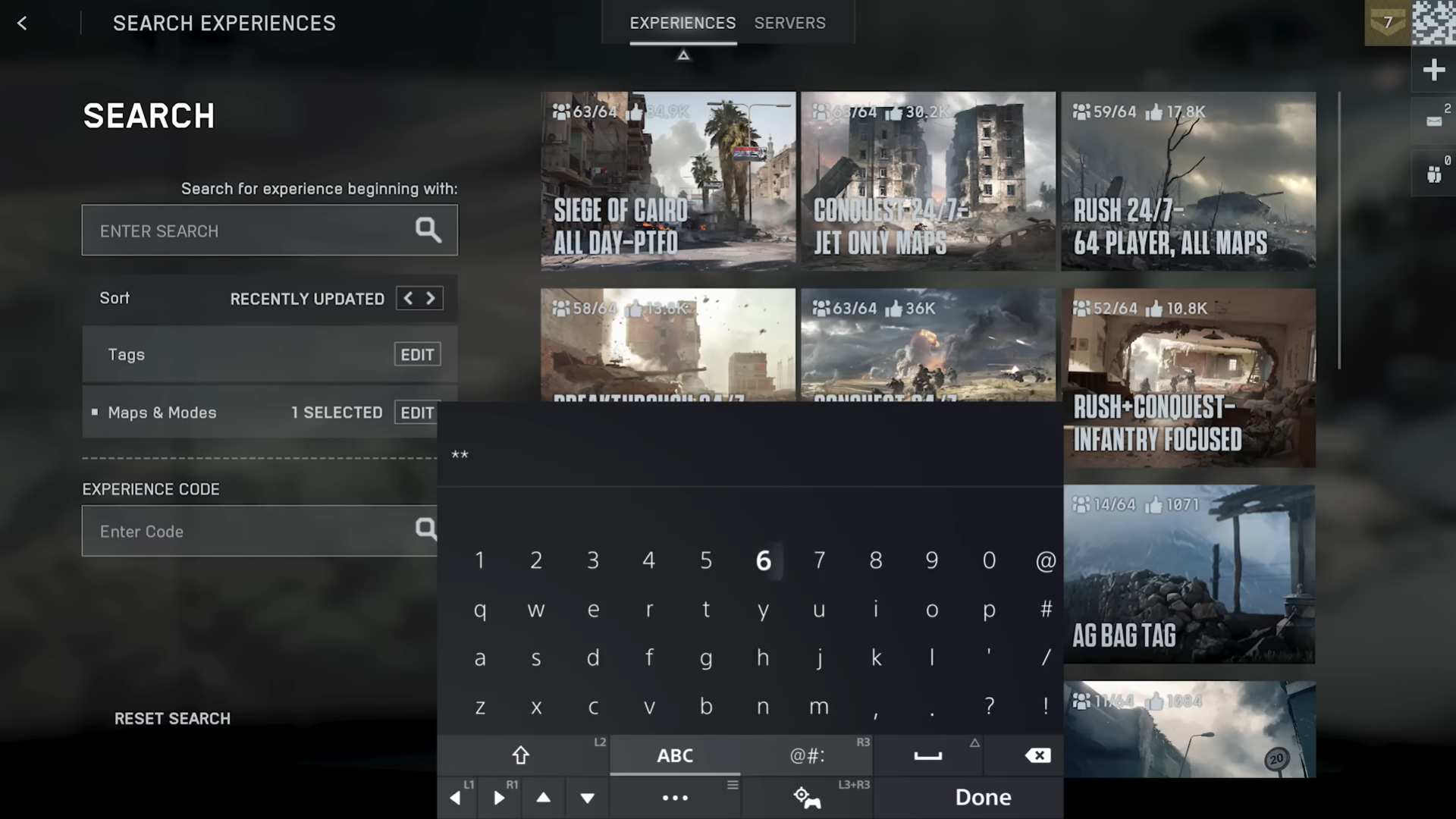Click the back arrow icon

coord(22,24)
